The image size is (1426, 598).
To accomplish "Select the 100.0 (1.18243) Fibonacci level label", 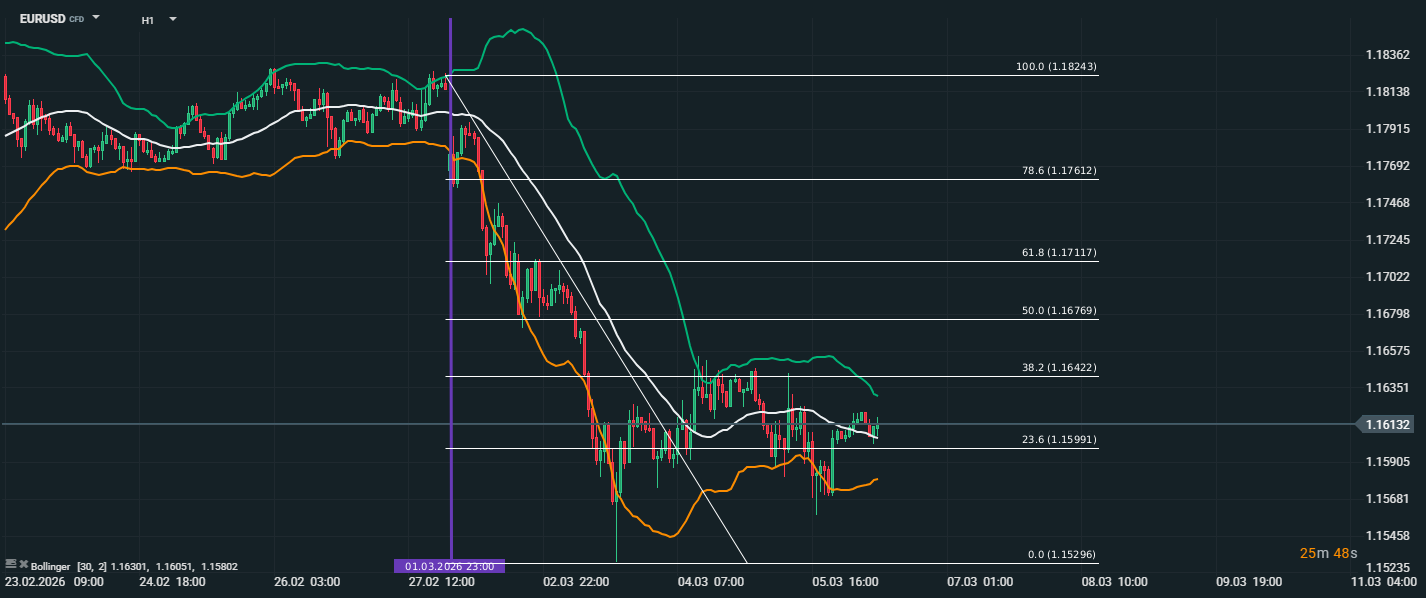I will click(1056, 67).
